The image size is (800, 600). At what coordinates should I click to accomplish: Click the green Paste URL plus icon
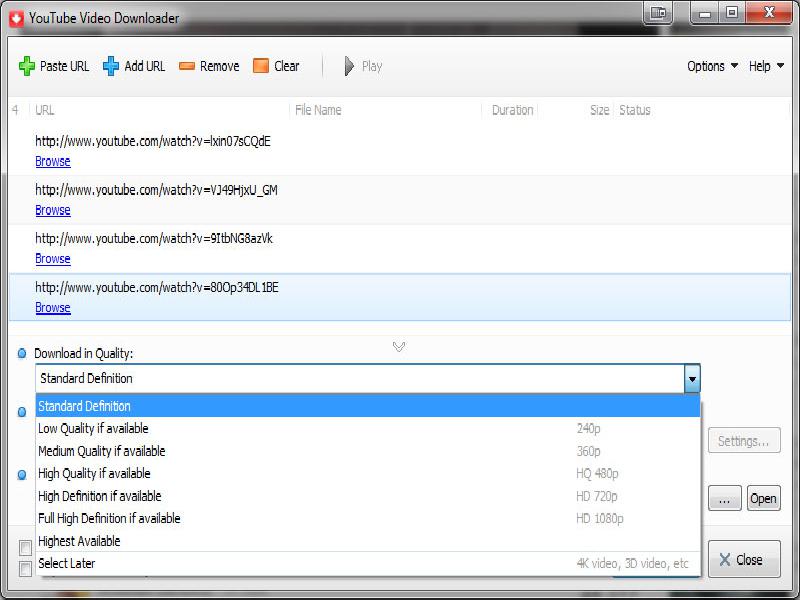(27, 66)
